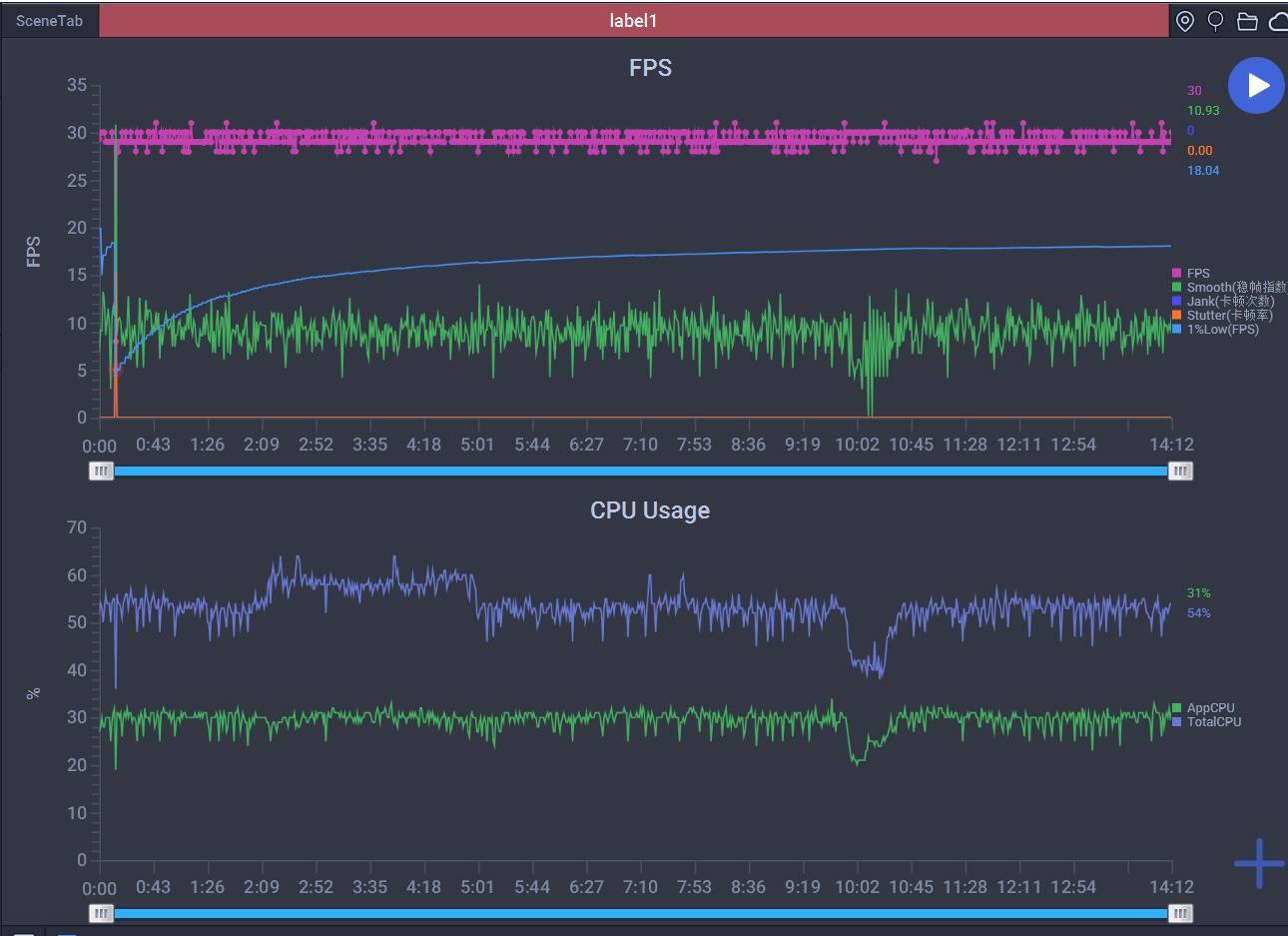The width and height of the screenshot is (1288, 936).
Task: Click right handle of FPS time range slider
Action: [x=1180, y=470]
